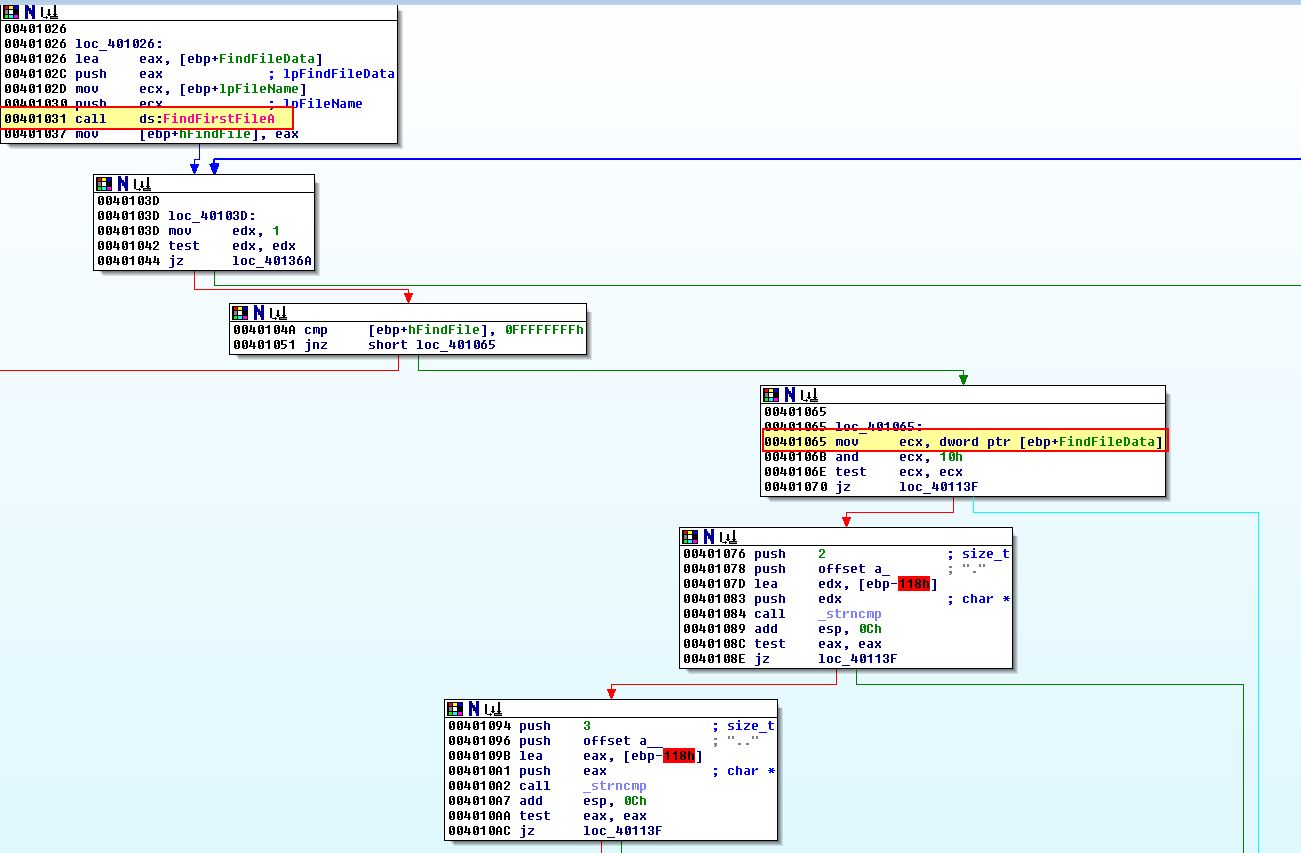Click the node color icon in loc_401065 block

point(772,394)
